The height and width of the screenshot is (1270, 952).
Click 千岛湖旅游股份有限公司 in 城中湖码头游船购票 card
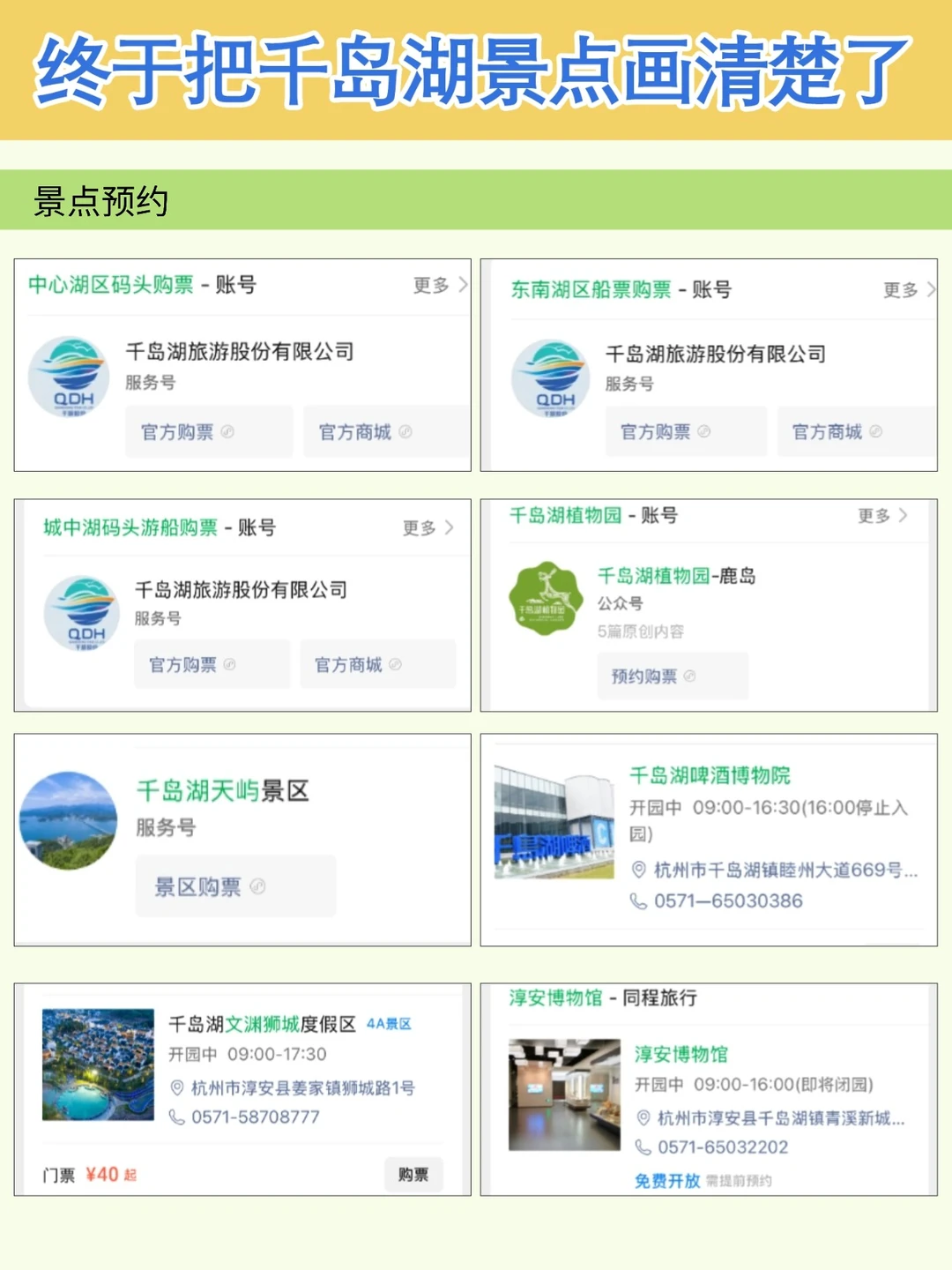coord(241,589)
